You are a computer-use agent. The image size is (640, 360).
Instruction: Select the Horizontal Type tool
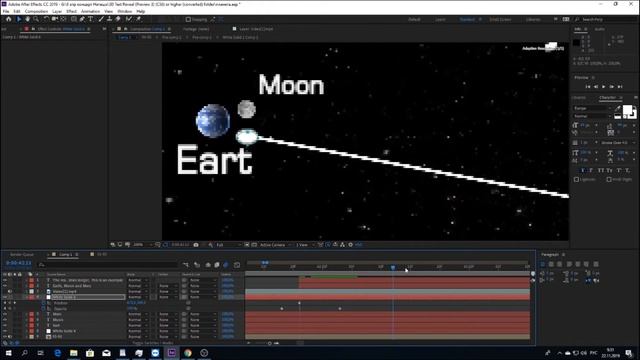click(x=91, y=19)
